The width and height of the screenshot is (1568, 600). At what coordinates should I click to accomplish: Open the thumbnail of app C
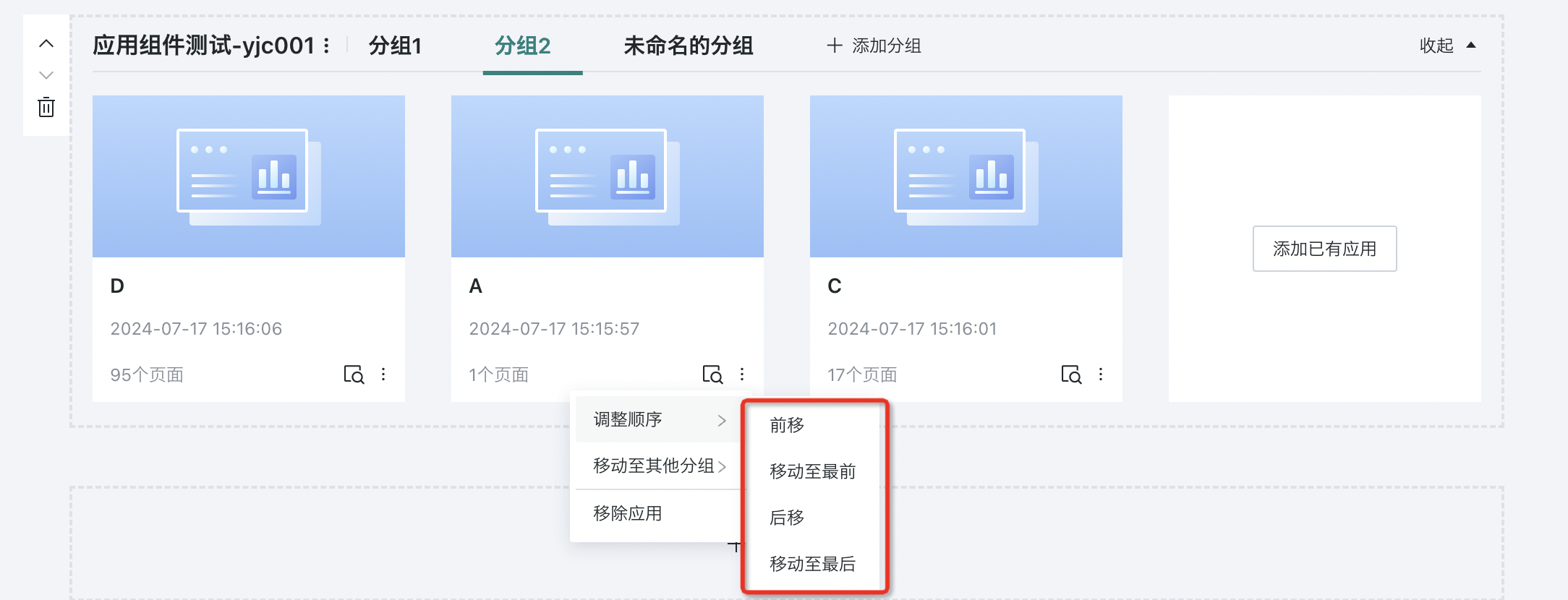point(966,176)
